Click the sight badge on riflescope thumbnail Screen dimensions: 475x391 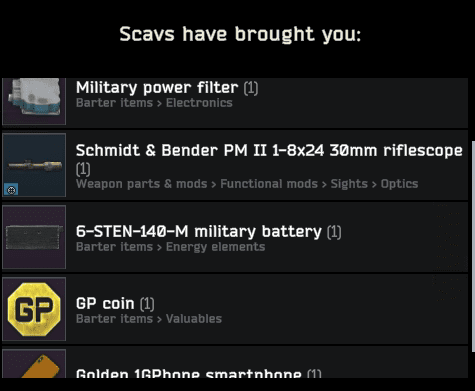tap(11, 190)
